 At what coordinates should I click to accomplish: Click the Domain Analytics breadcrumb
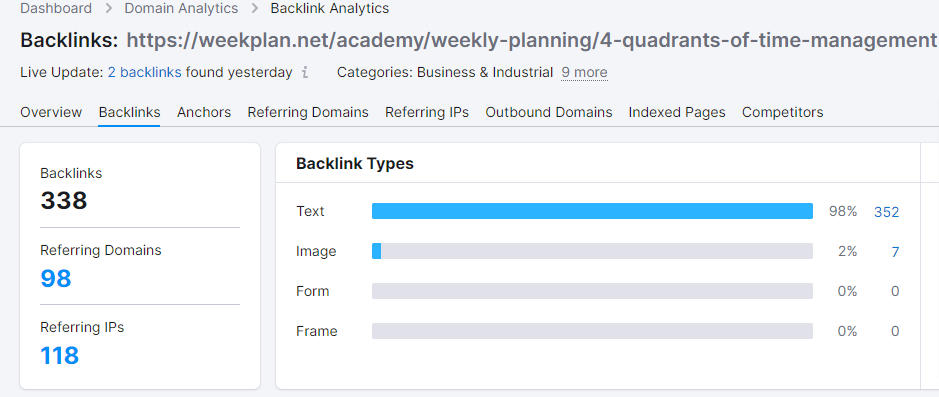181,8
